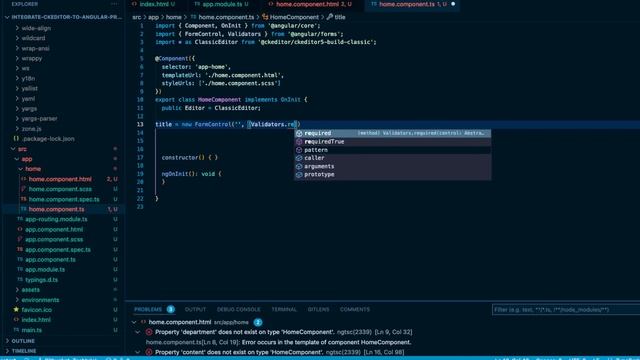Expand the zone.js folder
The height and width of the screenshot is (360, 640).
[x=31, y=129]
